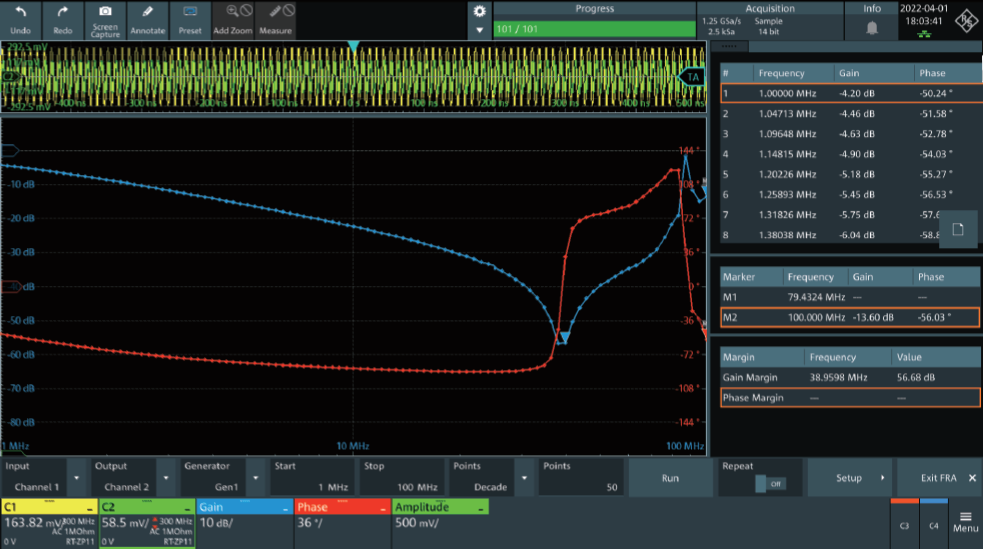Screen dimensions: 983x549
Task: Click the Redo icon
Action: click(x=63, y=19)
